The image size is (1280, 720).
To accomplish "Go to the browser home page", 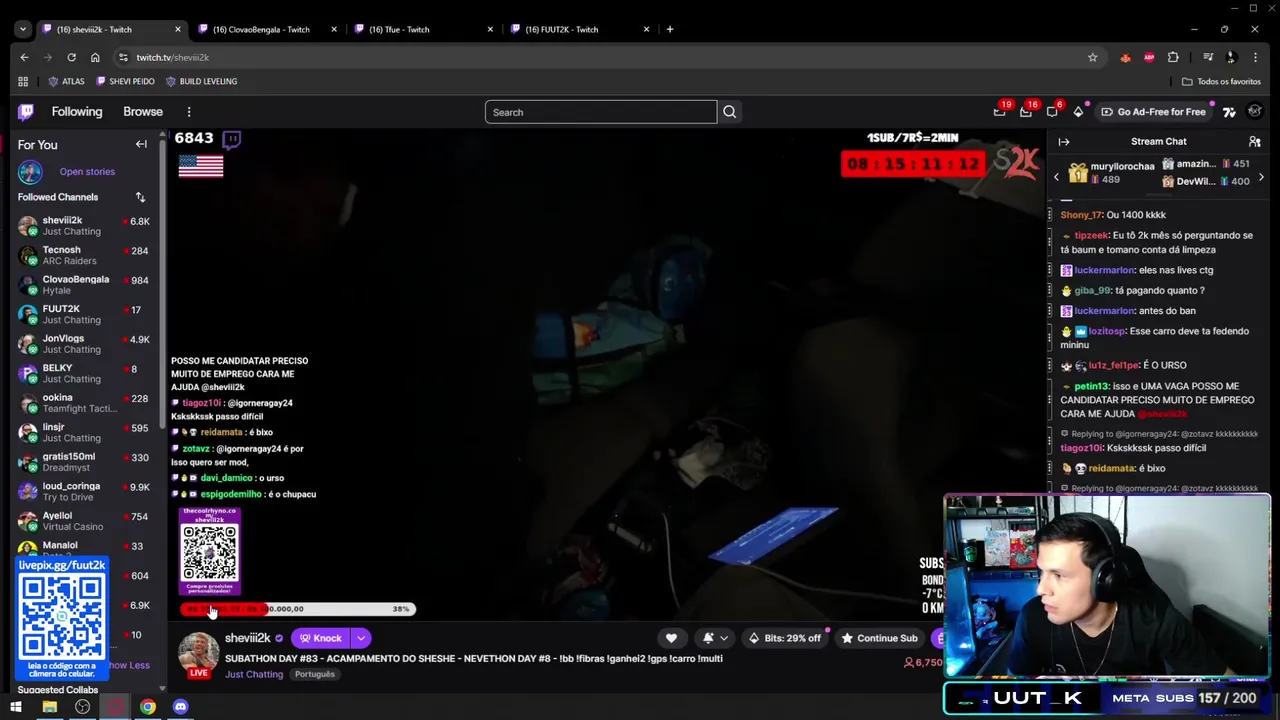I will click(x=95, y=57).
